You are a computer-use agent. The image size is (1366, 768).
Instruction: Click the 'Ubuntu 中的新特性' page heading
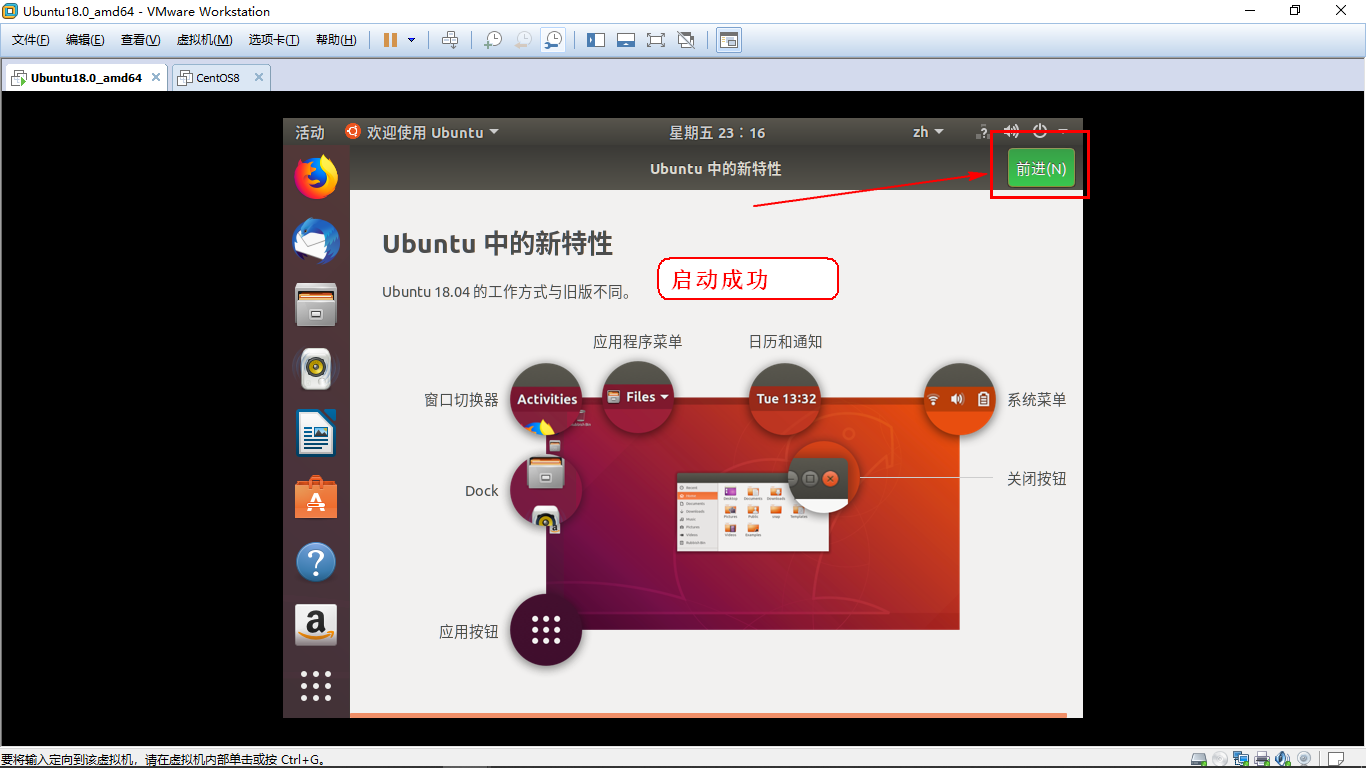pos(497,244)
